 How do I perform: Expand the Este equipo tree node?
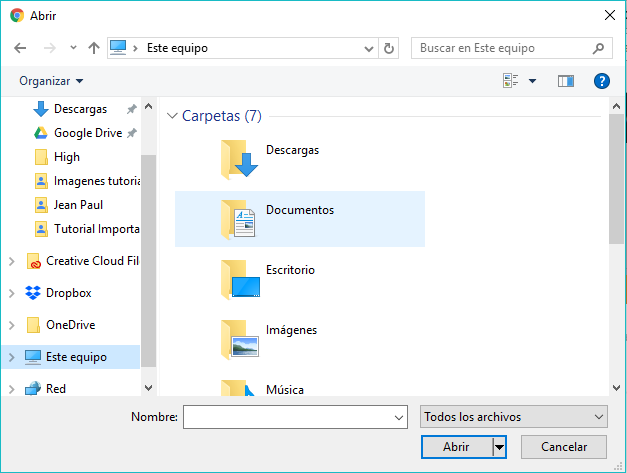(x=12, y=357)
